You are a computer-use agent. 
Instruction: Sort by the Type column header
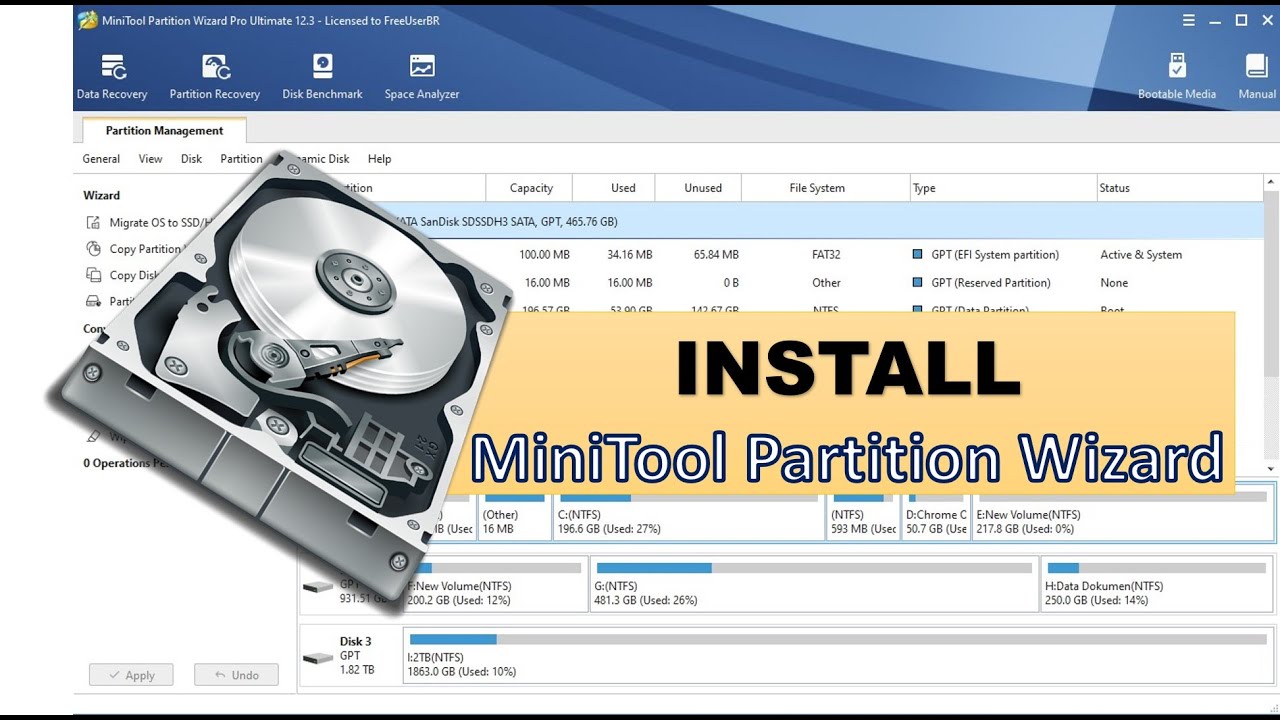(x=1003, y=188)
